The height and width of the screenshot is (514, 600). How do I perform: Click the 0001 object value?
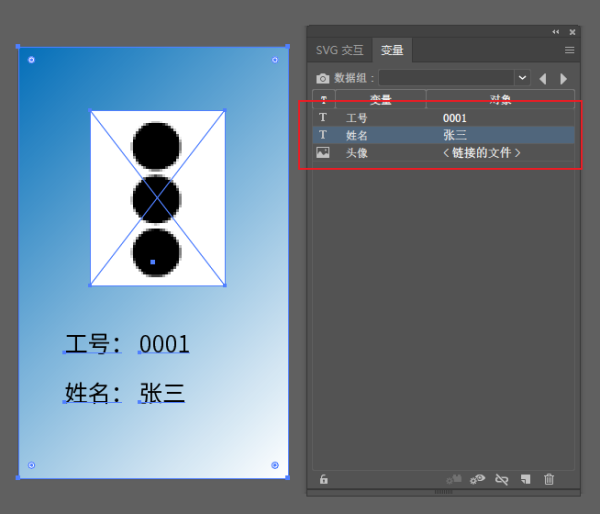click(455, 118)
